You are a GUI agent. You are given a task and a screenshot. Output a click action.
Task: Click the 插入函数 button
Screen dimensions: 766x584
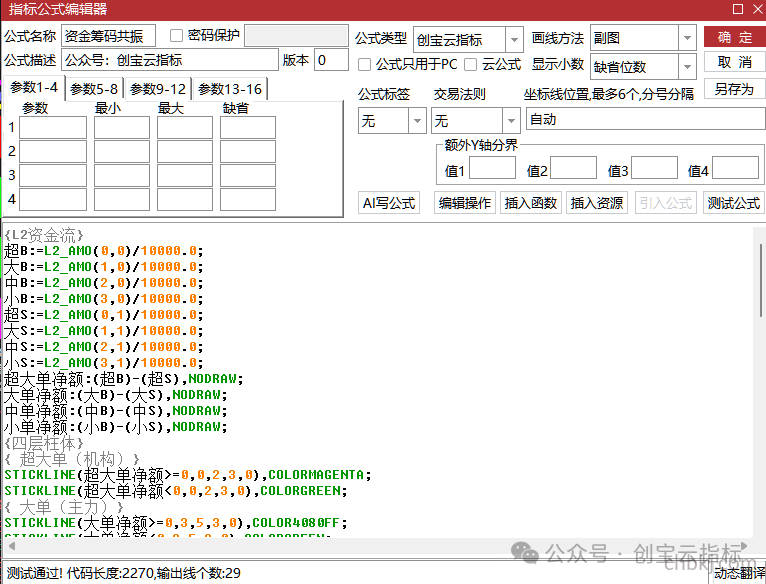coord(531,202)
